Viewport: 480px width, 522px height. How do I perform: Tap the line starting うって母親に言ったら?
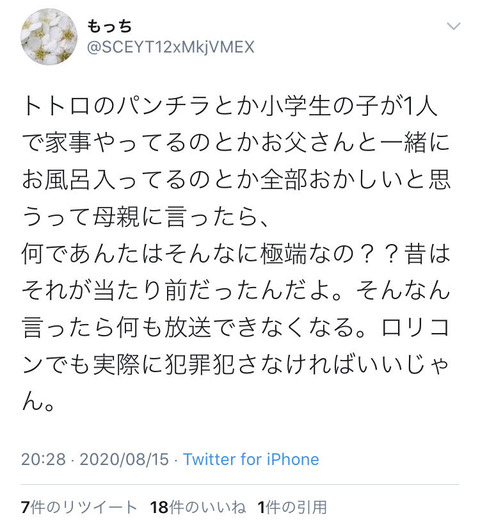(145, 217)
